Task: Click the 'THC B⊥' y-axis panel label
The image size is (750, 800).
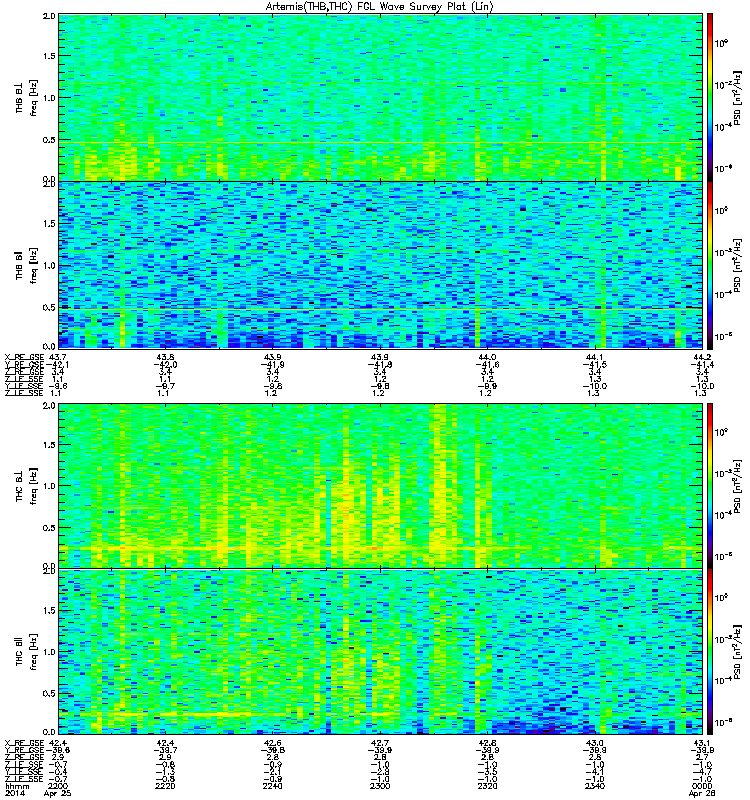Action: [19, 486]
